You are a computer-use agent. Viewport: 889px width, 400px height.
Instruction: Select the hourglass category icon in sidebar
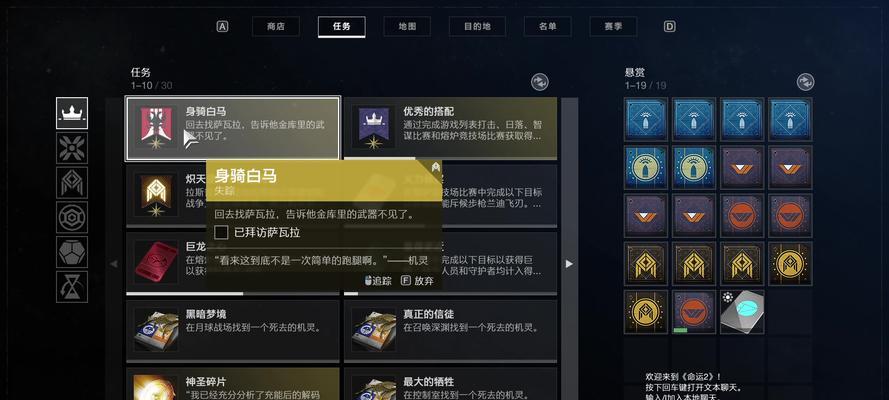72,287
